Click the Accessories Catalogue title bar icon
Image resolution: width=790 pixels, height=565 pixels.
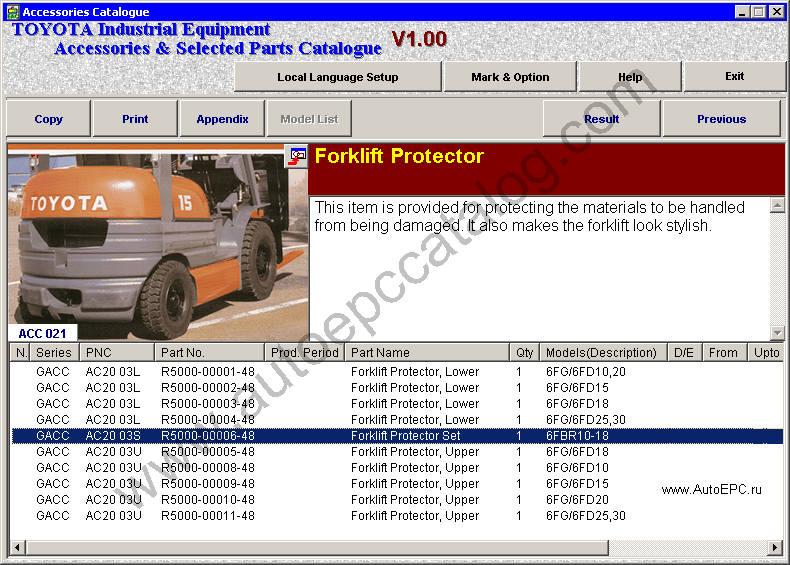[13, 12]
